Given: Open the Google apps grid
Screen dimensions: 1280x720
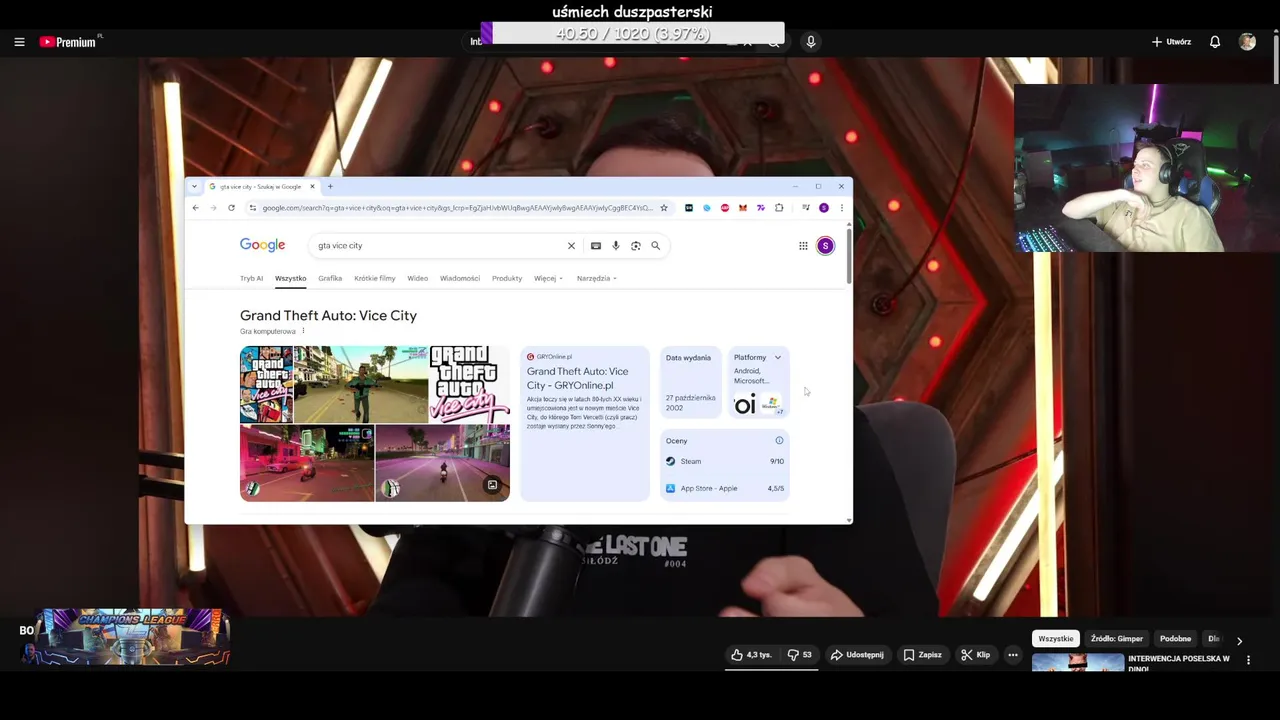Looking at the screenshot, I should click(x=803, y=245).
